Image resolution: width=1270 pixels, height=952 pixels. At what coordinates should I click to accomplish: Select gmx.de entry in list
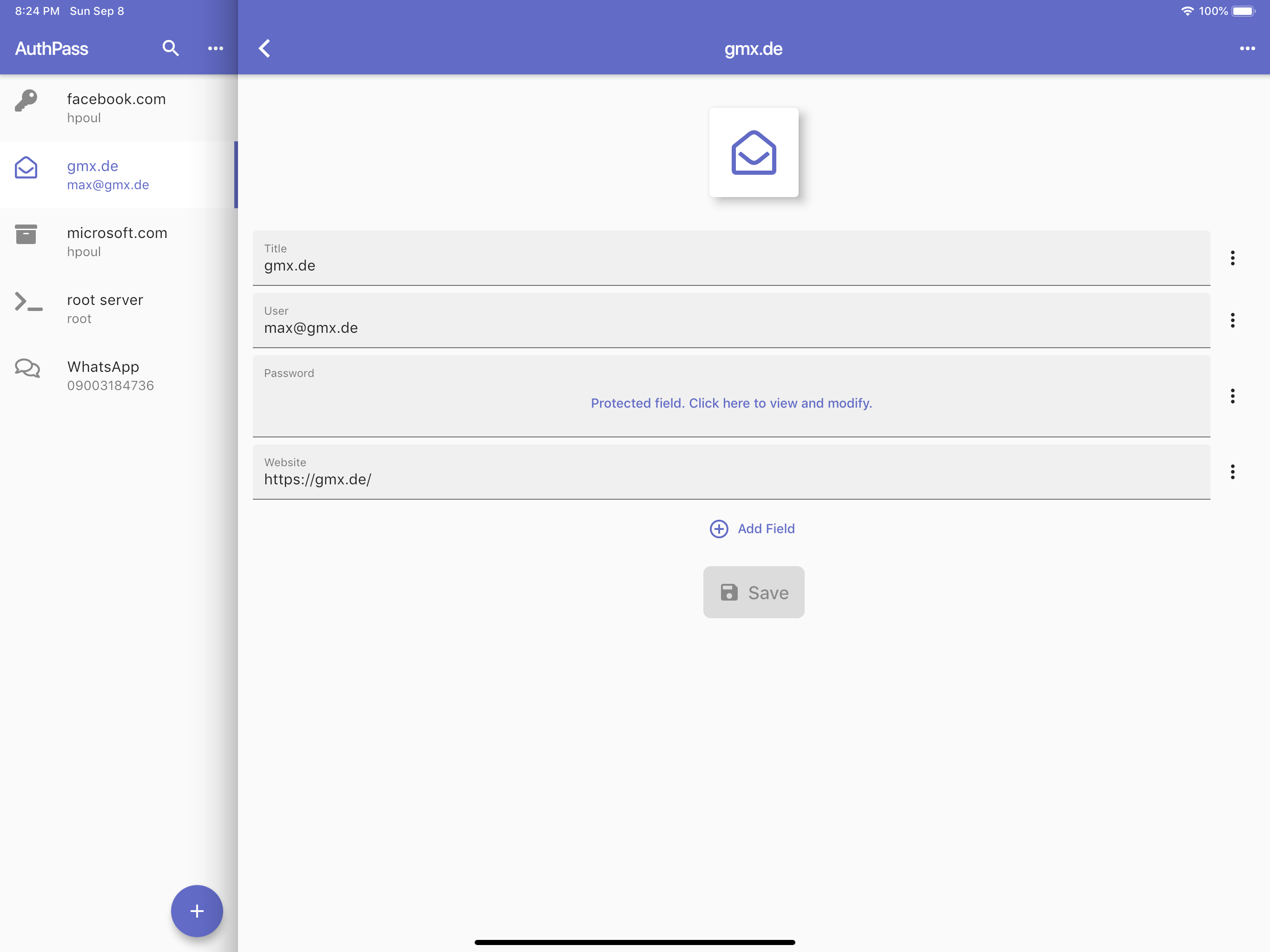pyautogui.click(x=118, y=175)
